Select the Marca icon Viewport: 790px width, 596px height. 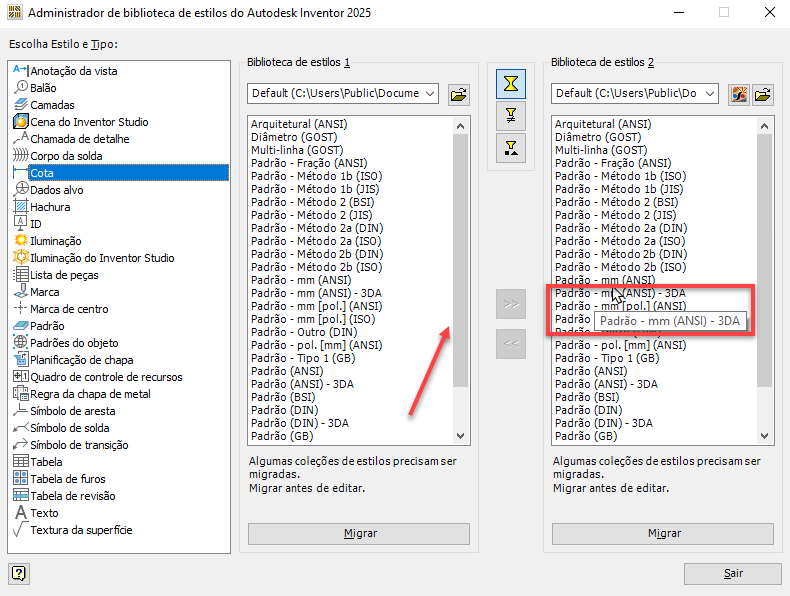point(21,292)
